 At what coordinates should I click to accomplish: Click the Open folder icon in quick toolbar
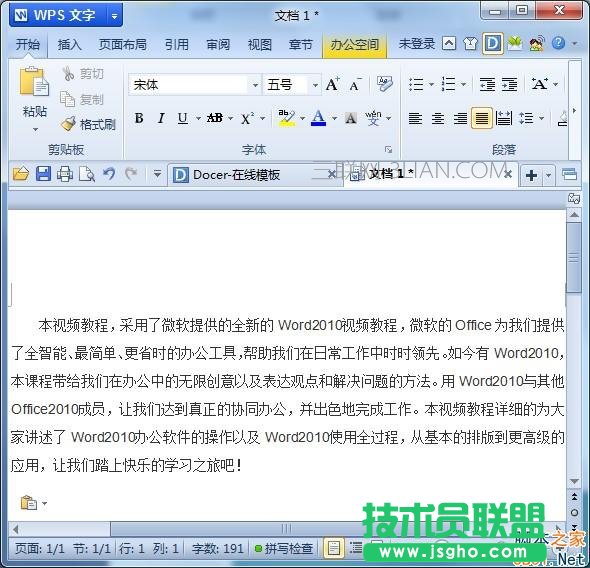click(x=21, y=175)
